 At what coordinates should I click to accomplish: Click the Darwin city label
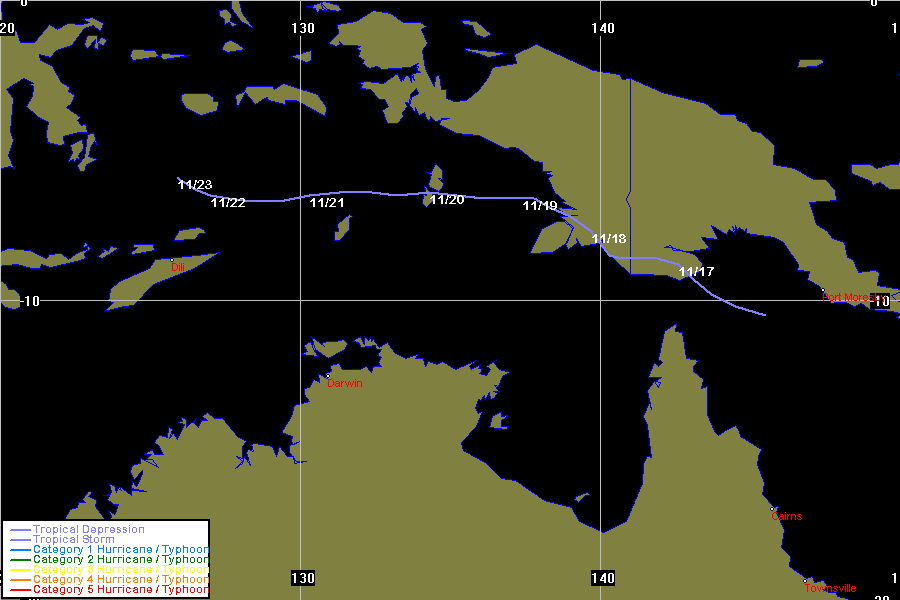345,383
